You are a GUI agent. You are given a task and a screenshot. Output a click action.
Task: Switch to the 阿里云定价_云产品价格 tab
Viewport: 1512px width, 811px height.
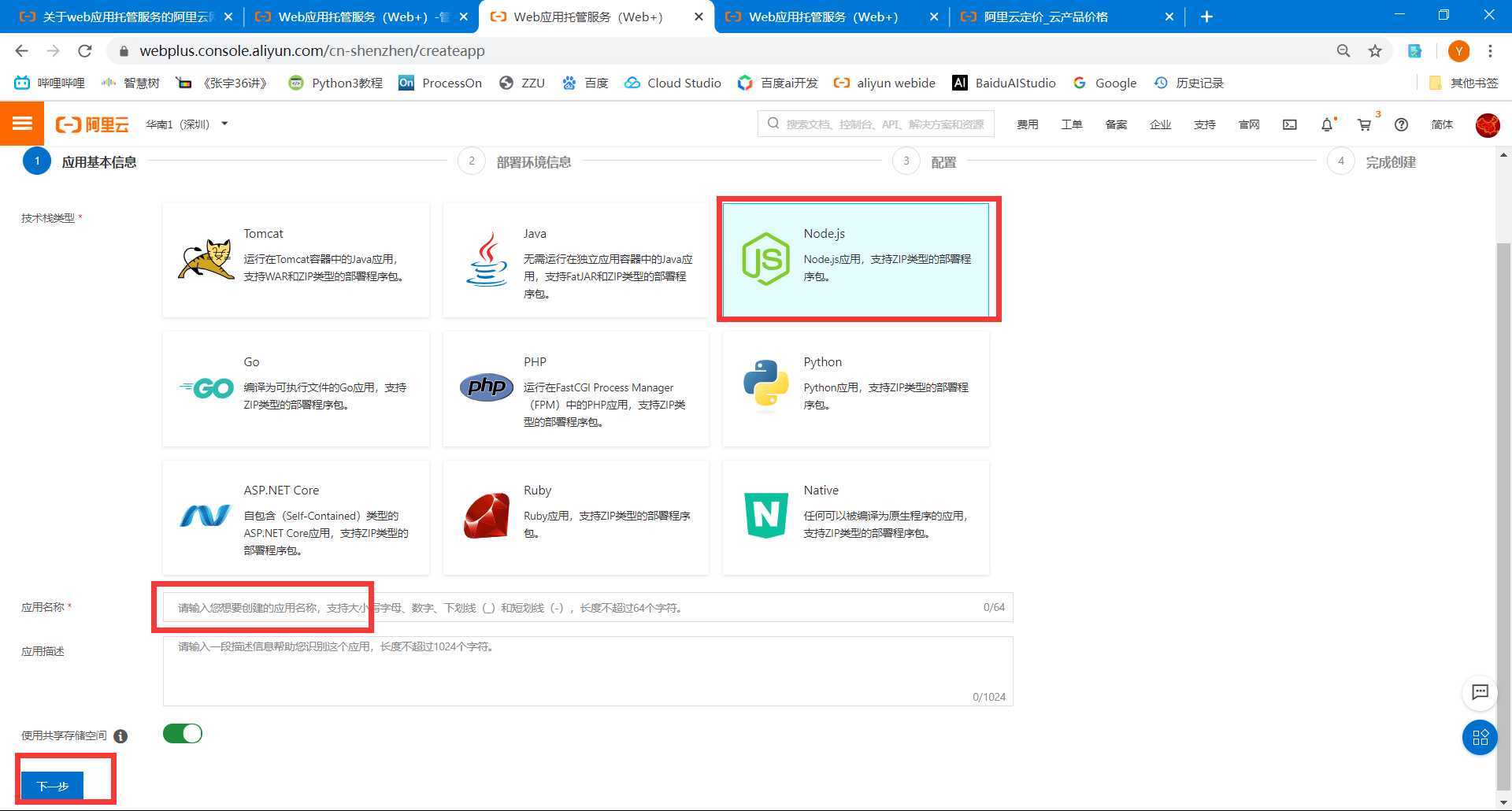(x=1067, y=17)
